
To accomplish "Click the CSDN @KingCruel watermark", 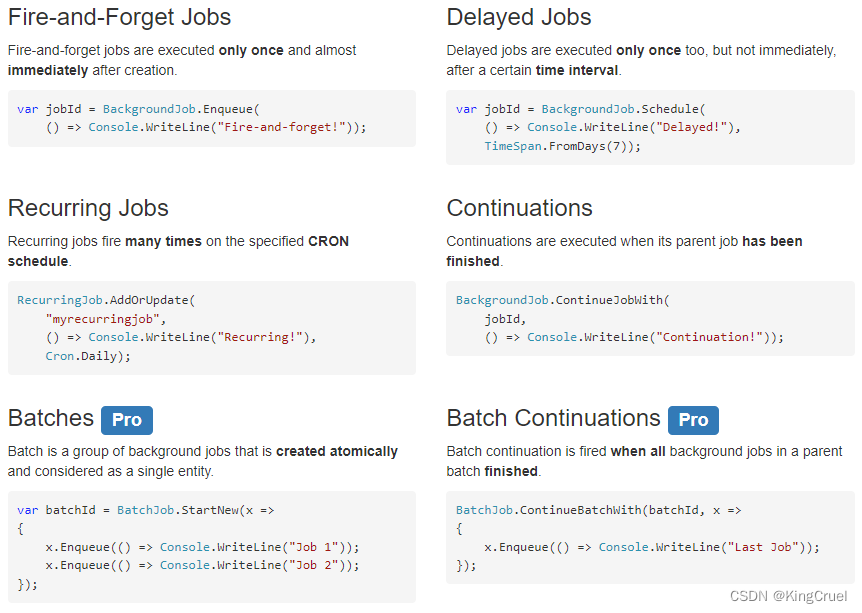I will (x=788, y=596).
